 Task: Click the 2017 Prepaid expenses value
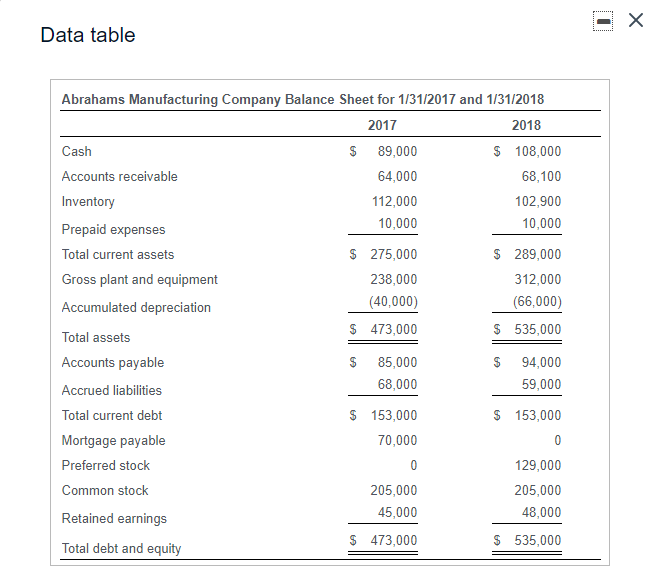coord(397,224)
